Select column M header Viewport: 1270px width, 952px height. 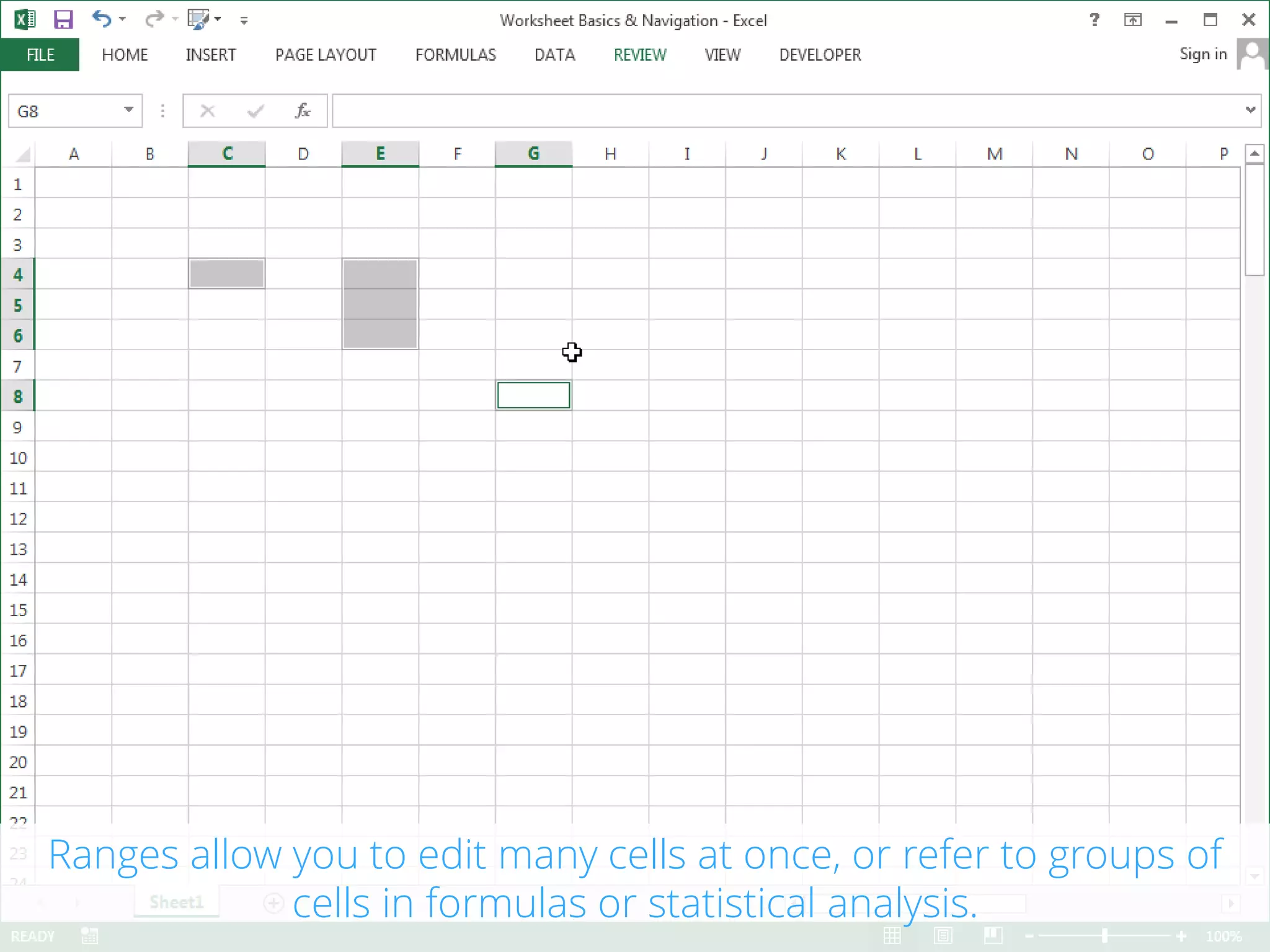[x=995, y=154]
